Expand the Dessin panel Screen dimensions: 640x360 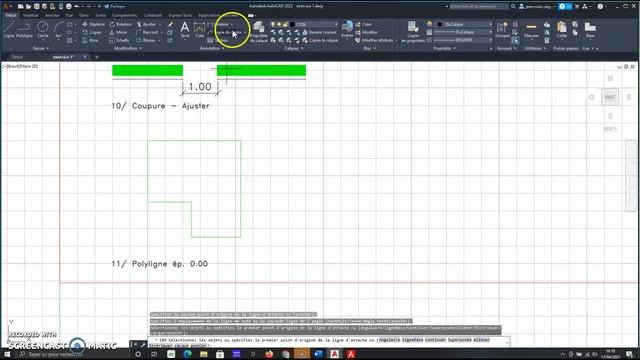click(x=40, y=49)
